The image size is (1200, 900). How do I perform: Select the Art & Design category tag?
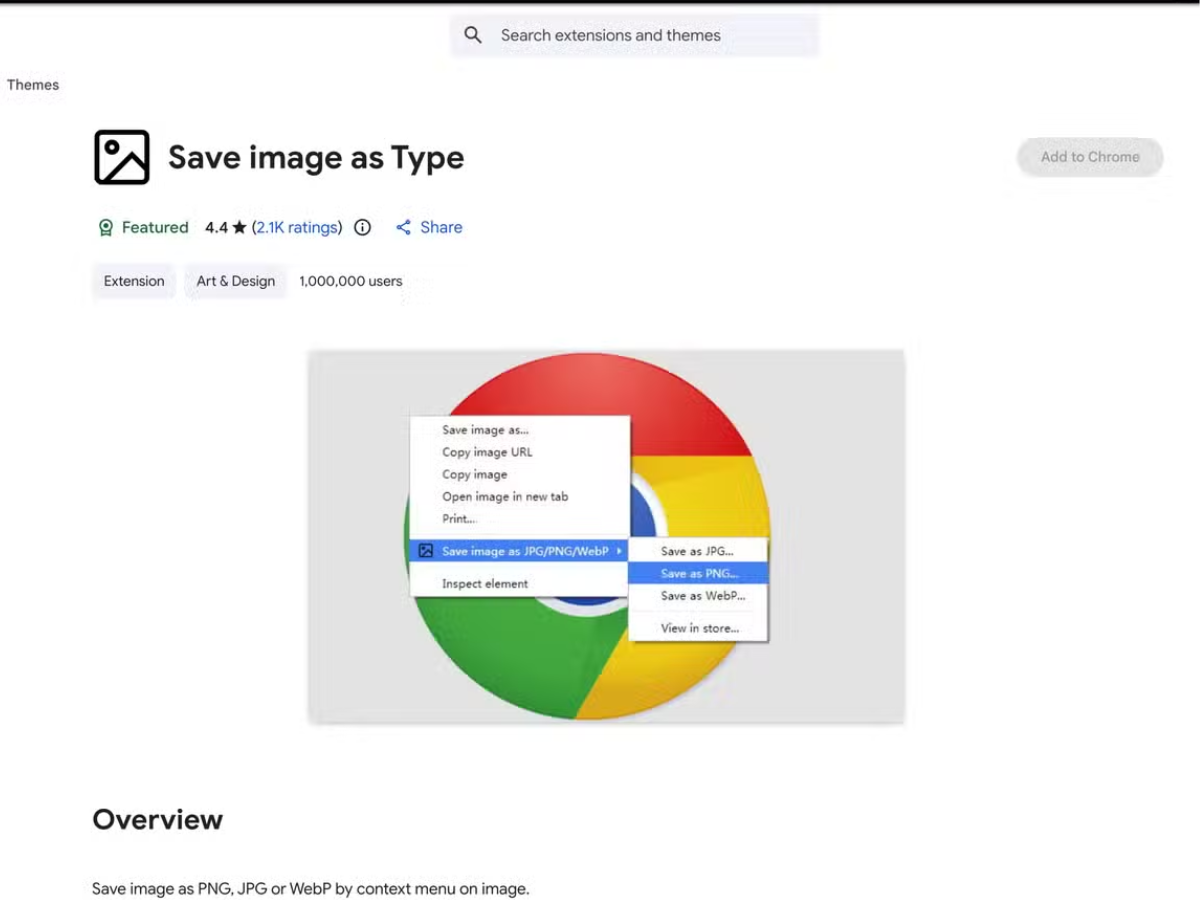[235, 281]
